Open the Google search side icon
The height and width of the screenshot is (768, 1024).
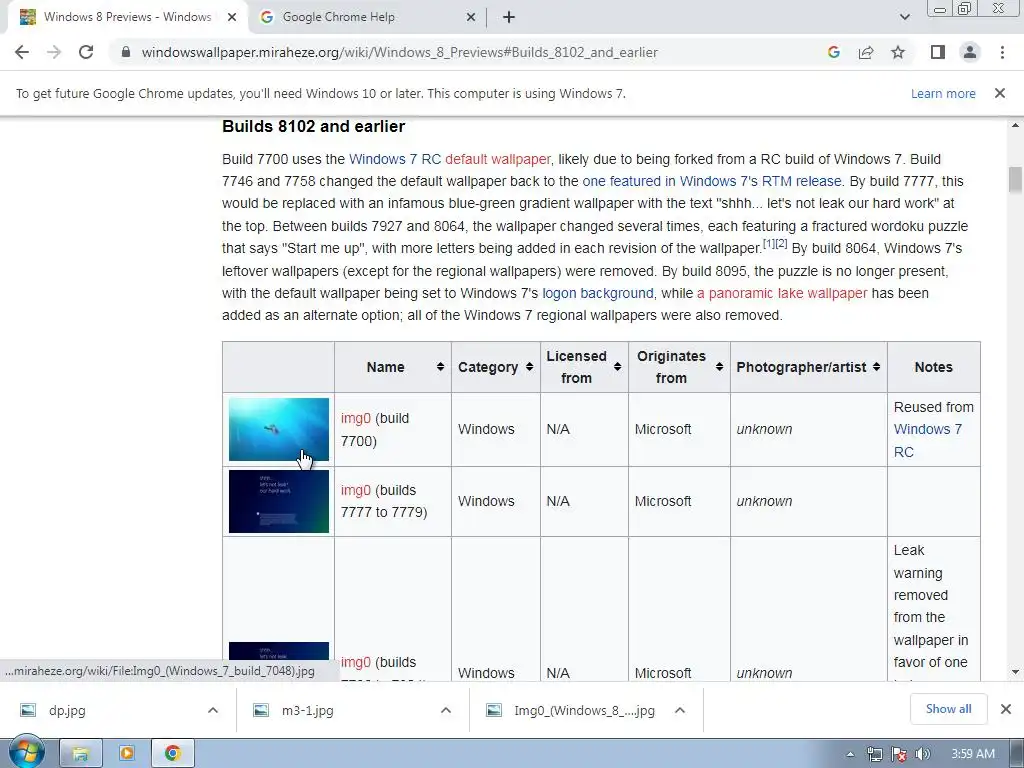click(x=833, y=52)
